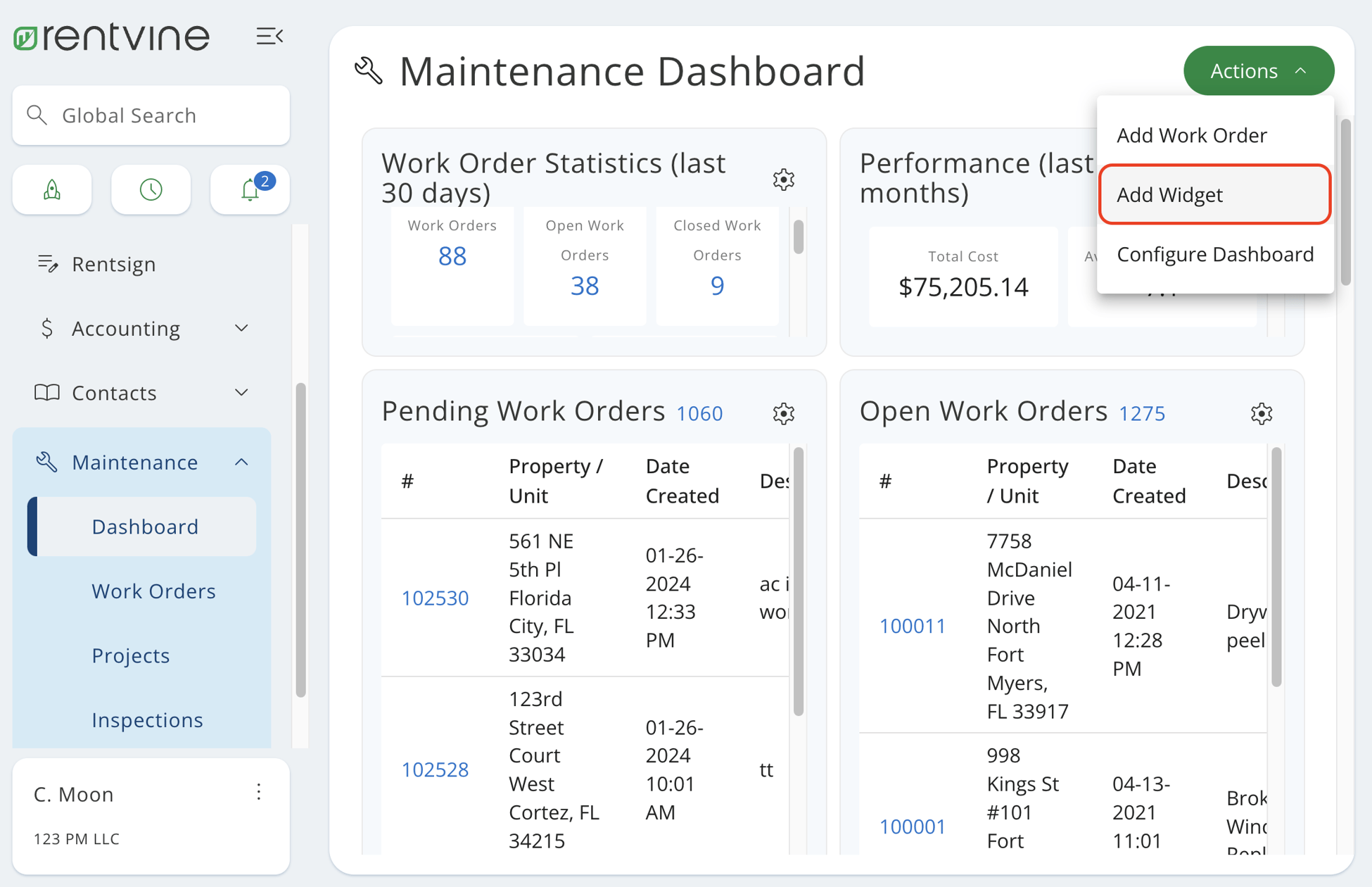Viewport: 1372px width, 887px height.
Task: Open Pending Work Orders settings gear
Action: 783,414
